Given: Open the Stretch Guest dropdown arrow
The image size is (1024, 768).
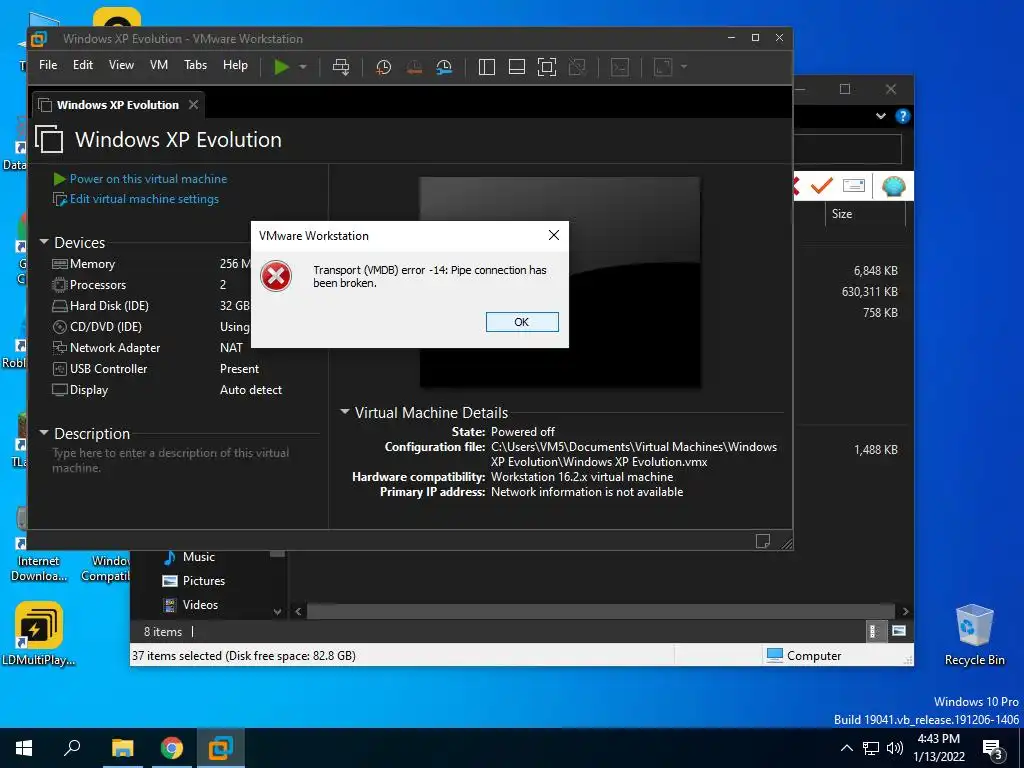Looking at the screenshot, I should coord(684,67).
